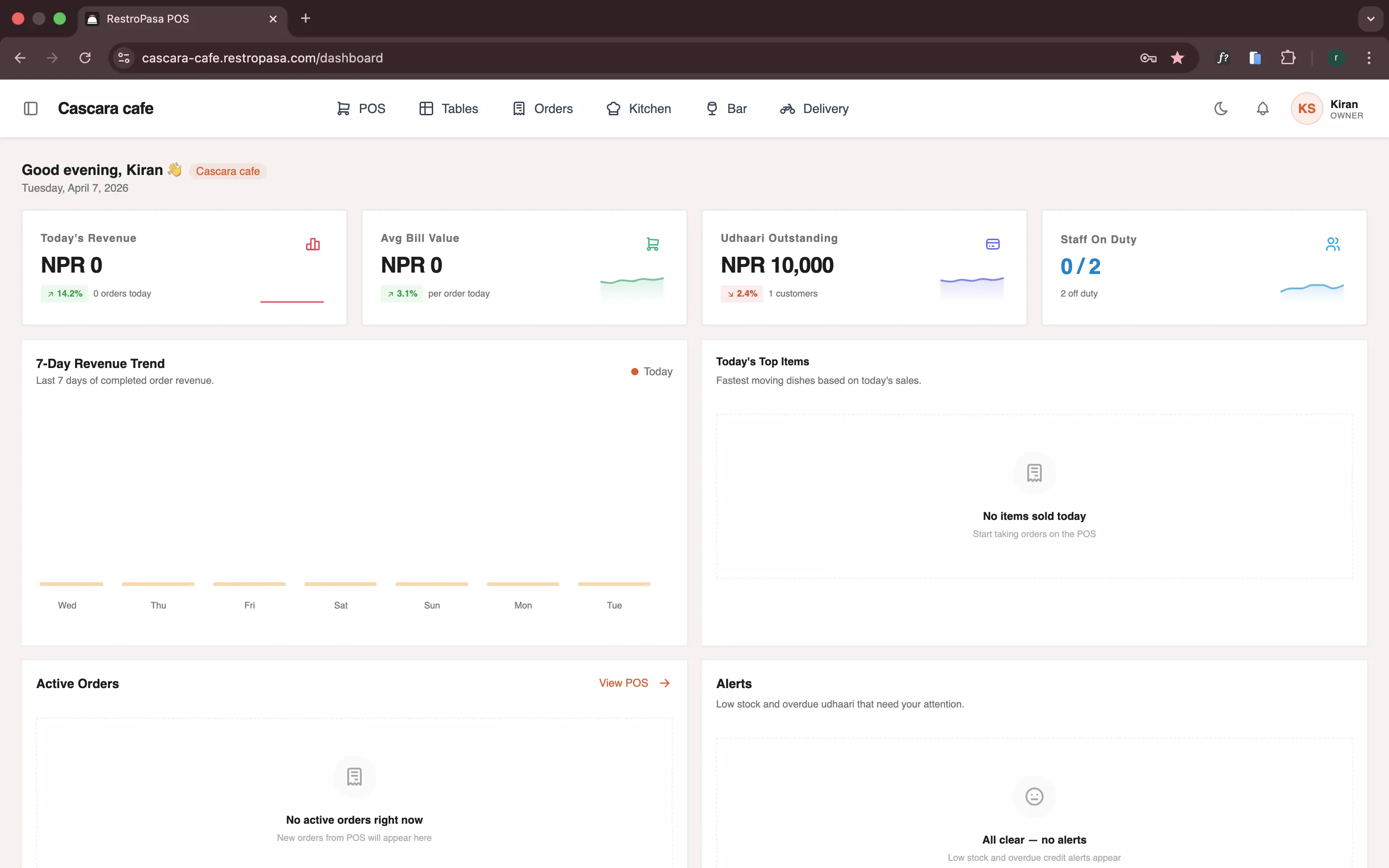The width and height of the screenshot is (1389, 868).
Task: Click the Staff On Duty people icon
Action: [1333, 243]
